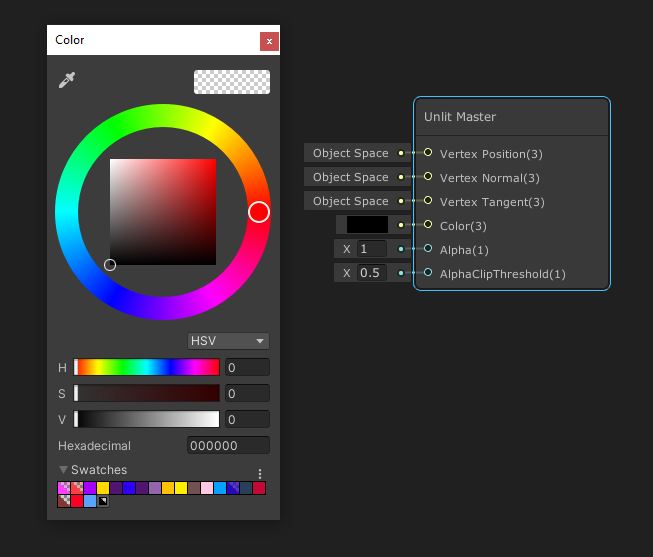Pick a color with the eyedropper tool
Viewport: 653px width, 557px height.
pyautogui.click(x=67, y=80)
